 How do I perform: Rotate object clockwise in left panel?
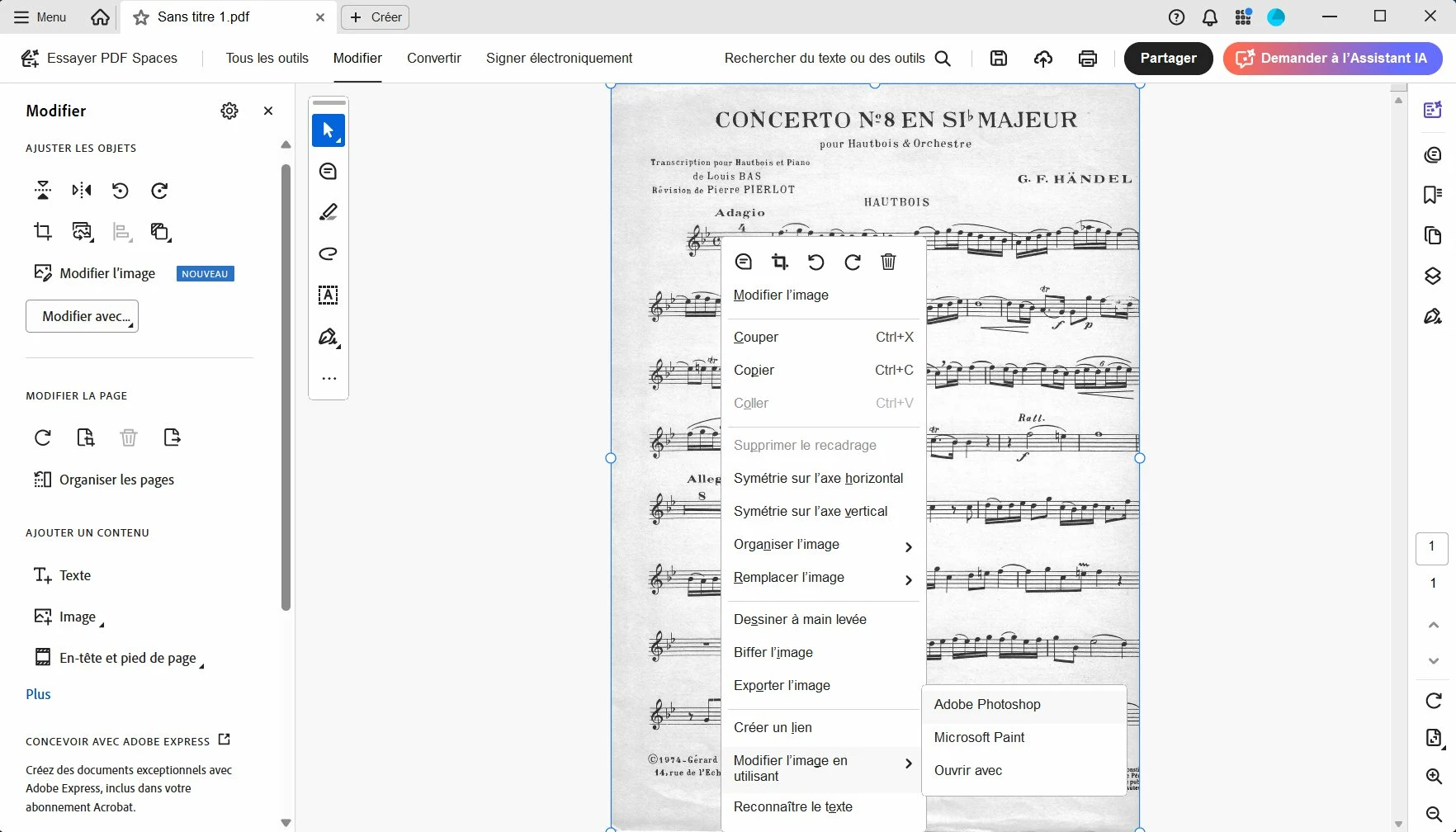point(160,191)
